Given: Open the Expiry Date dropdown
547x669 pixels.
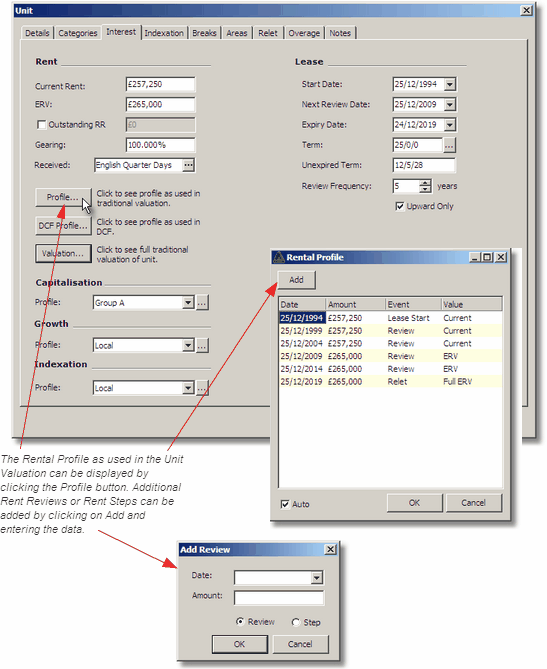Looking at the screenshot, I should [450, 125].
